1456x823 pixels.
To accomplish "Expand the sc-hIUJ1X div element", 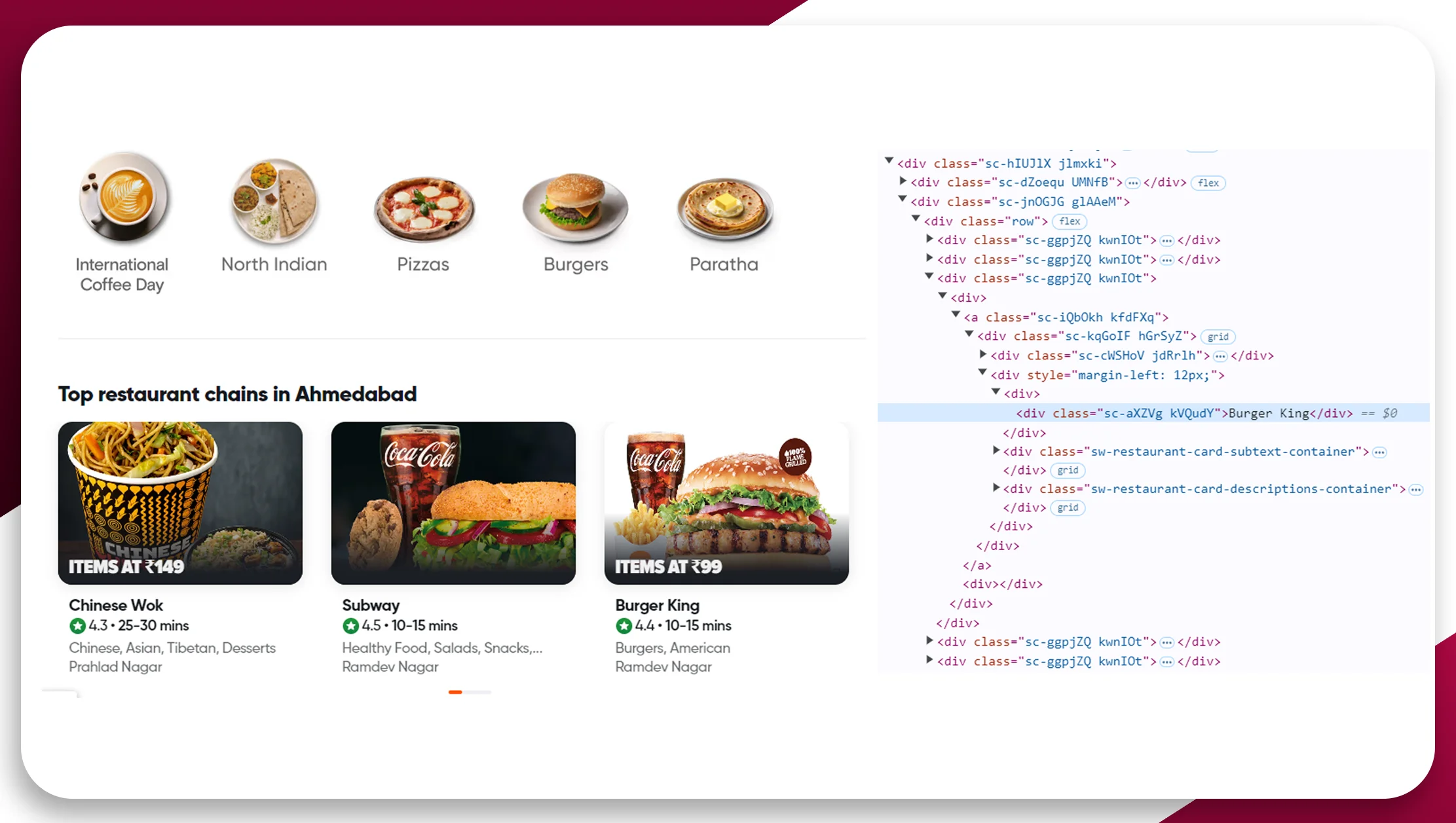I will (x=887, y=163).
